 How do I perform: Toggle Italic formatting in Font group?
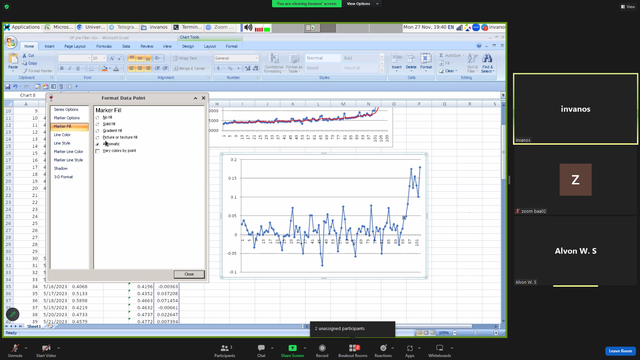tap(70, 68)
